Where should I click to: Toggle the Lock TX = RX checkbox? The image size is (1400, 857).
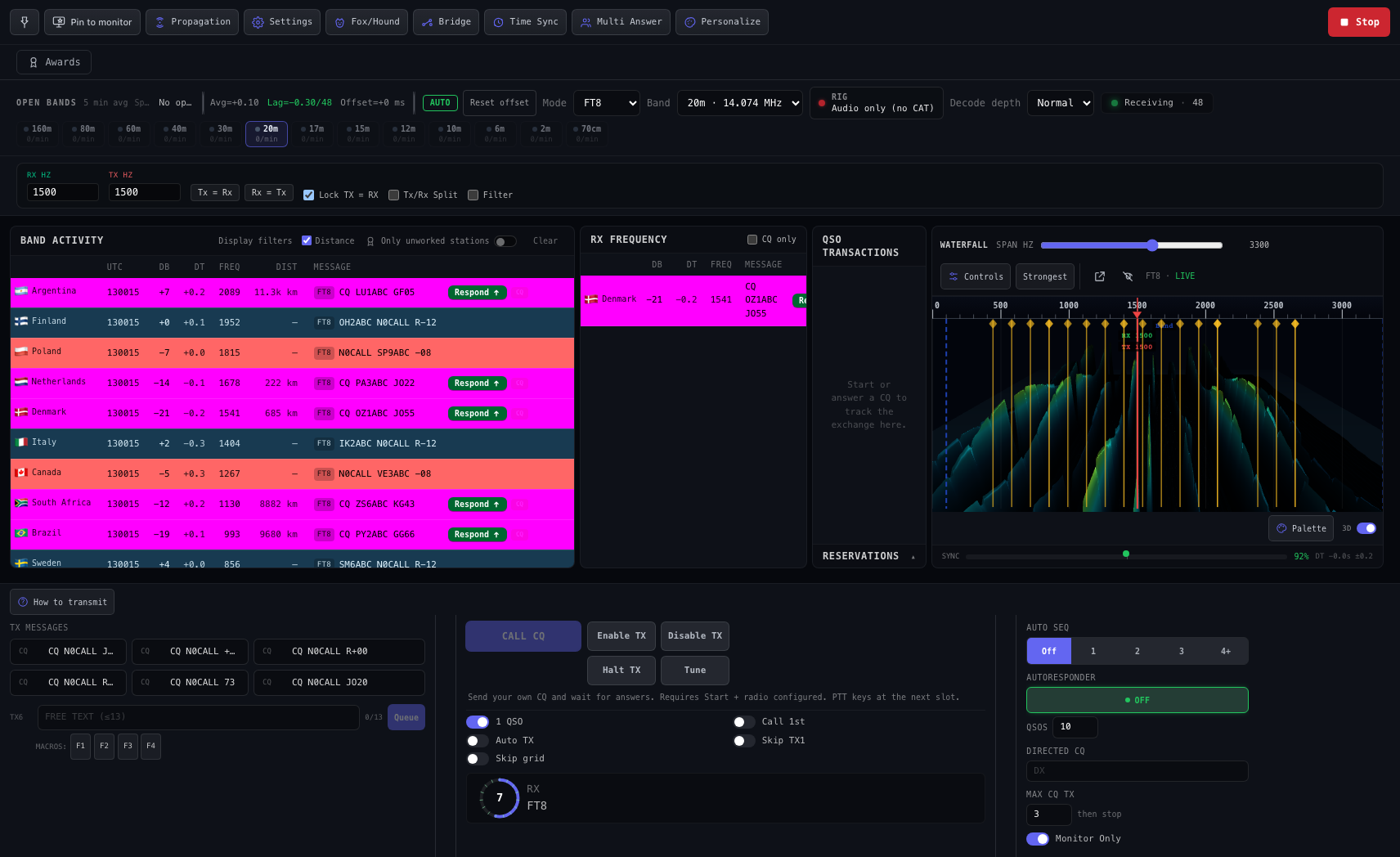click(308, 195)
